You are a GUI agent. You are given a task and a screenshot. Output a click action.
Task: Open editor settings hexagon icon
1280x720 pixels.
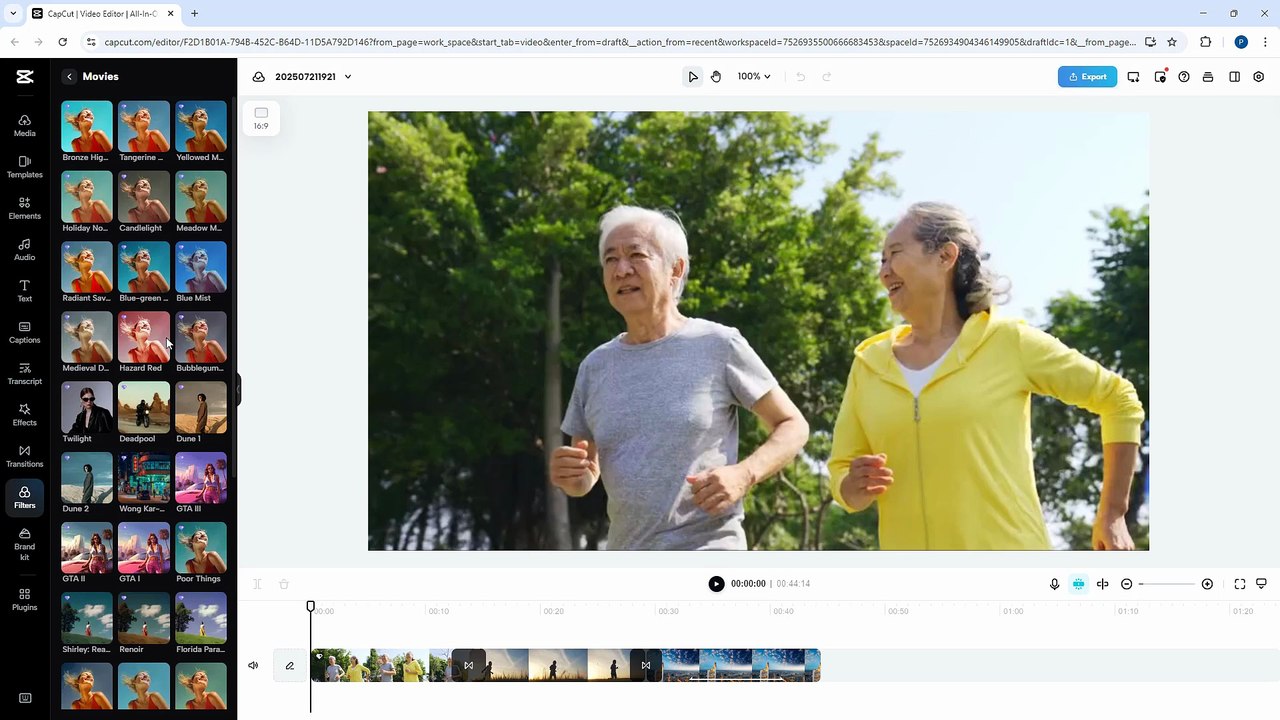1259,77
